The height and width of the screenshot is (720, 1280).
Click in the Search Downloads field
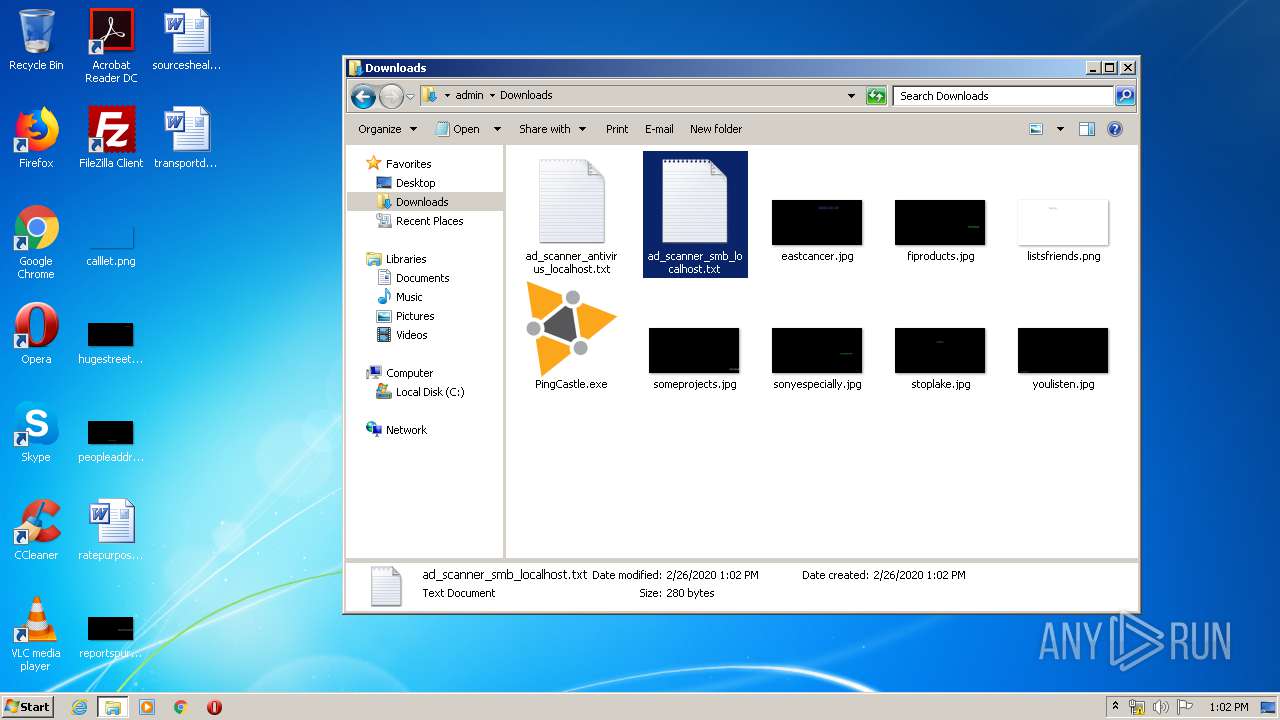(1003, 96)
